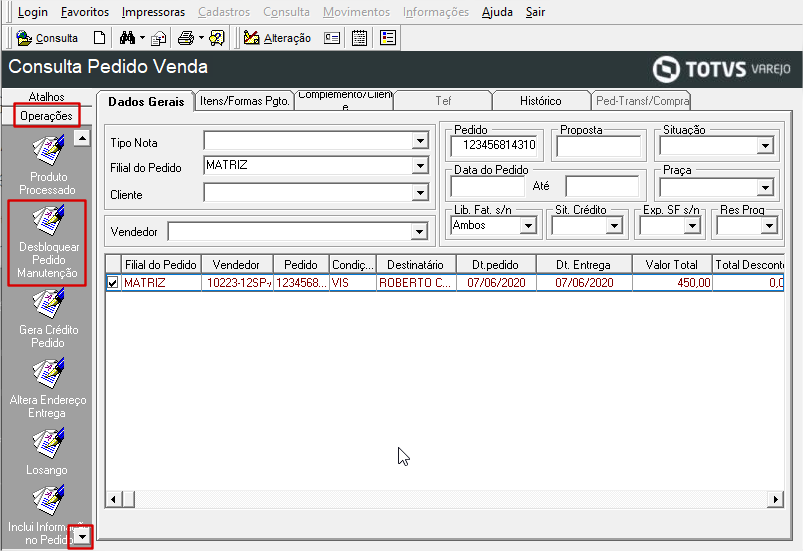This screenshot has height=551, width=803.
Task: Click the binoculars search icon
Action: (x=127, y=38)
